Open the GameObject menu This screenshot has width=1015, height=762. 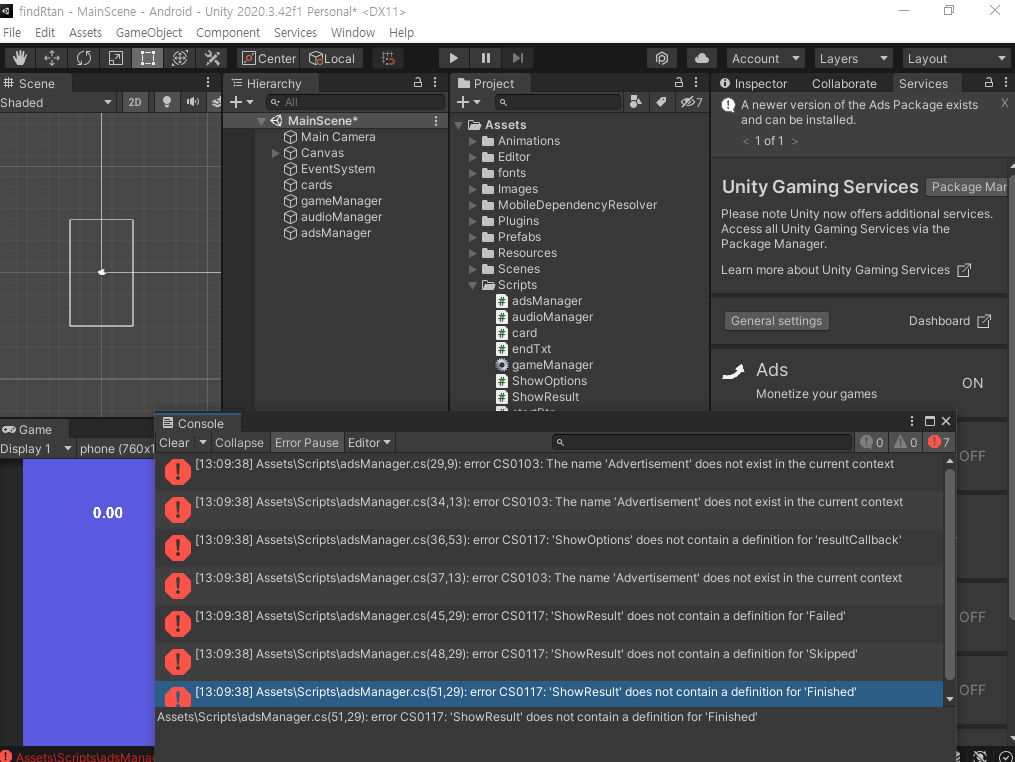[149, 32]
